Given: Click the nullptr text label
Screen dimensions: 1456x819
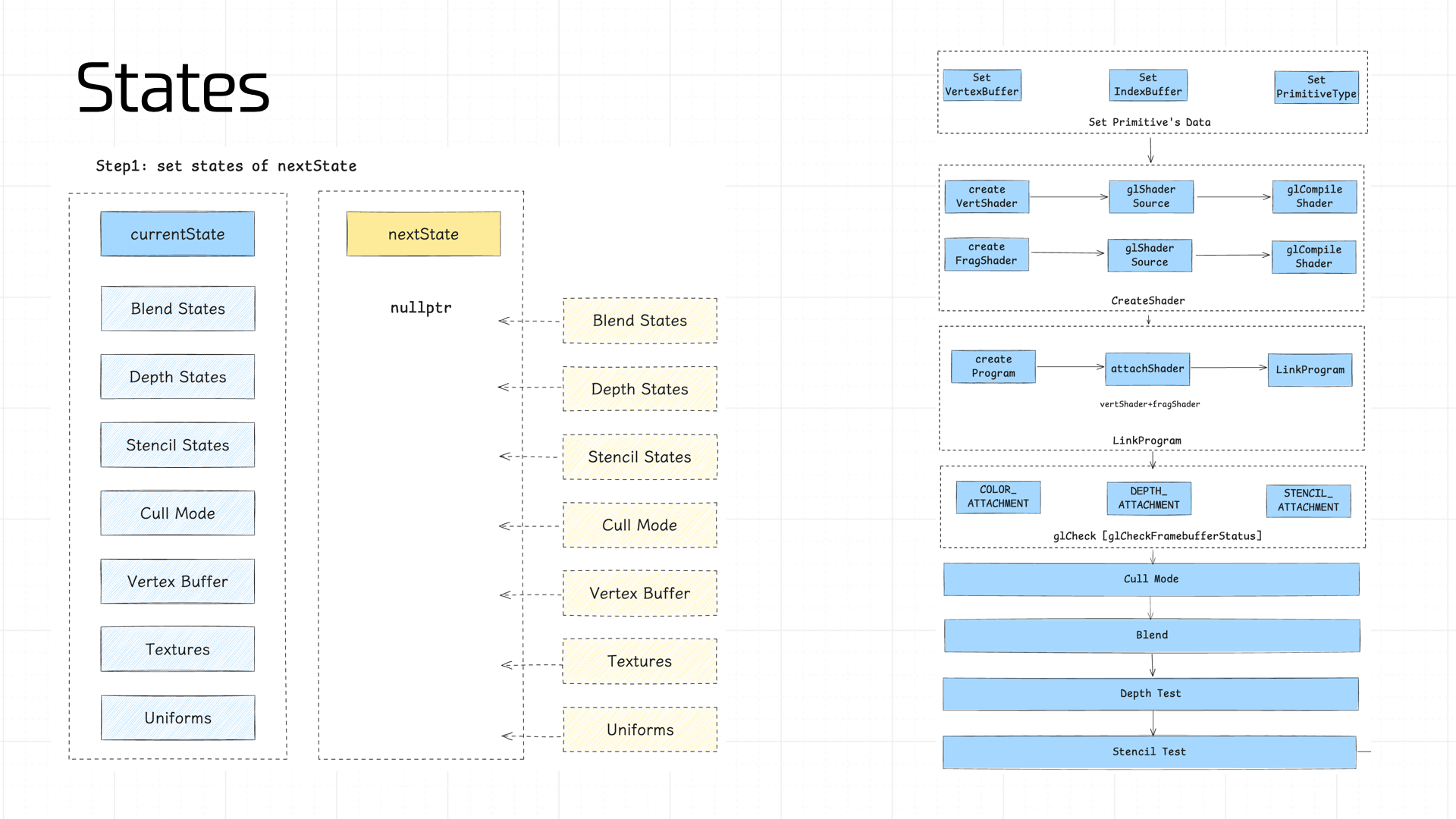Looking at the screenshot, I should pos(421,308).
